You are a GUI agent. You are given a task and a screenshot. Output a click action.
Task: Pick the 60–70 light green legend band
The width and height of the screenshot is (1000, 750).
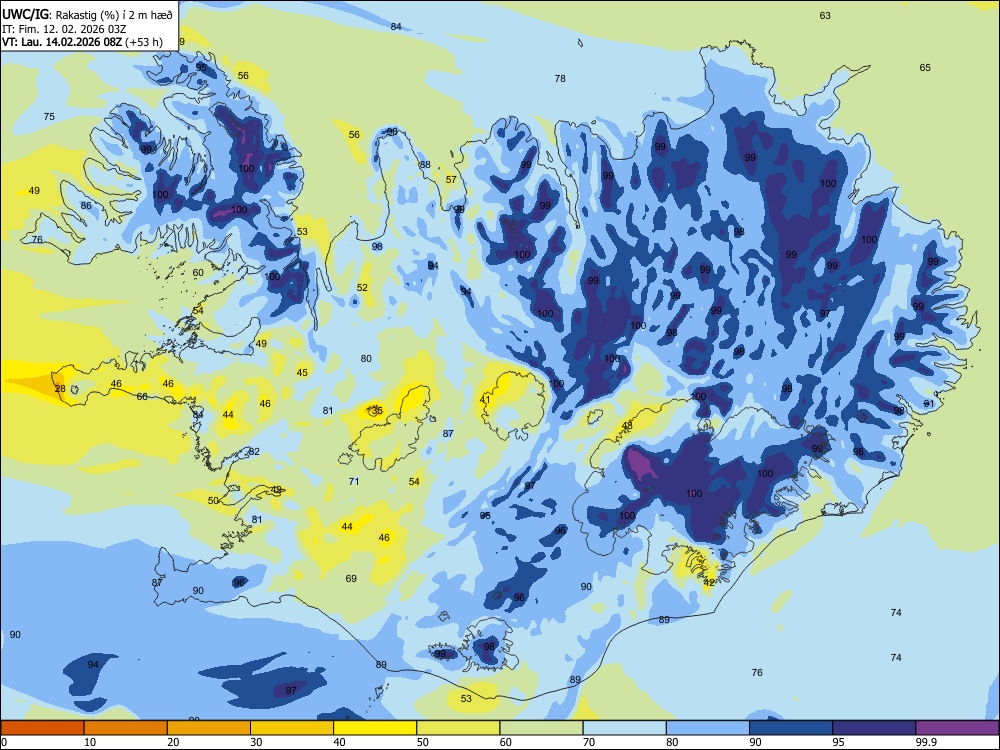(541, 728)
